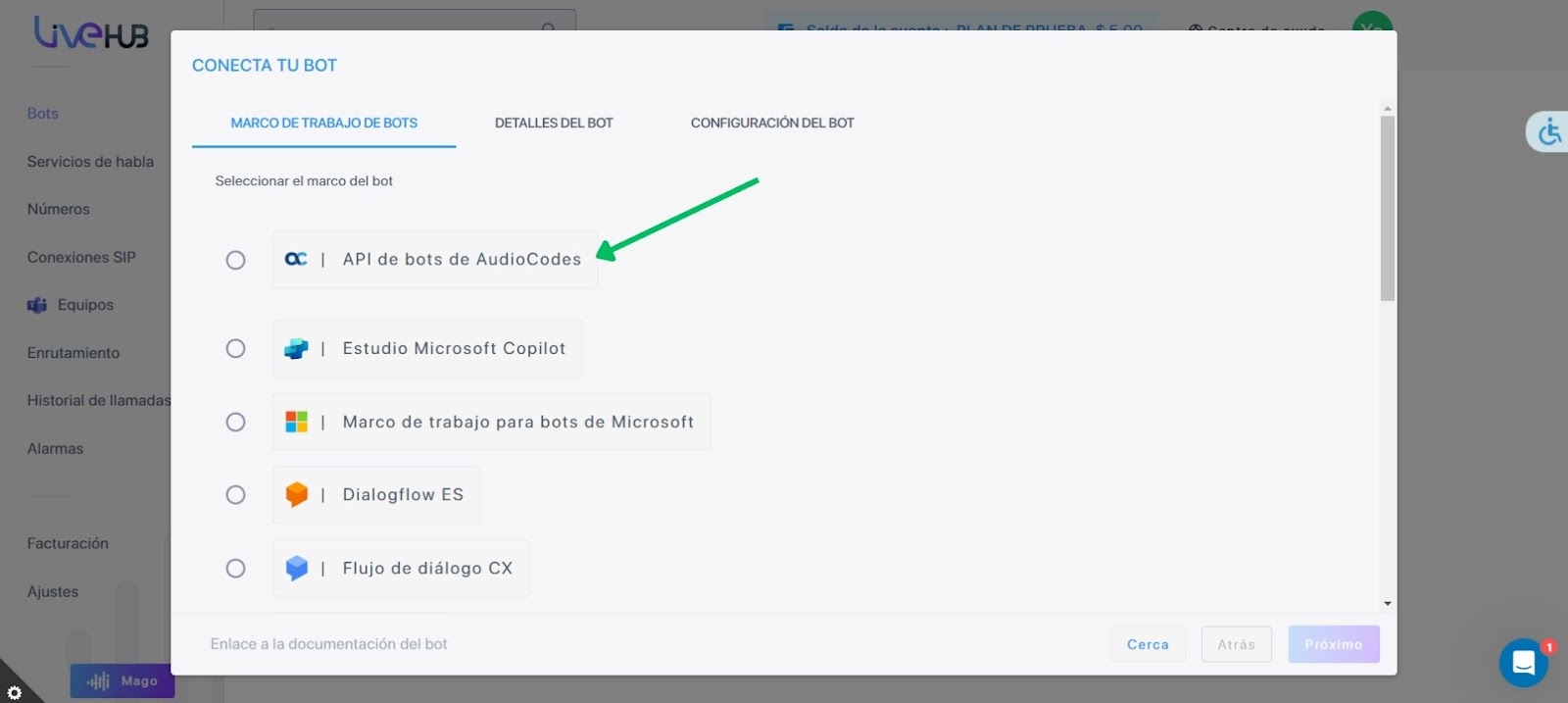Click the Cerca button
The image size is (1568, 703).
coord(1148,644)
